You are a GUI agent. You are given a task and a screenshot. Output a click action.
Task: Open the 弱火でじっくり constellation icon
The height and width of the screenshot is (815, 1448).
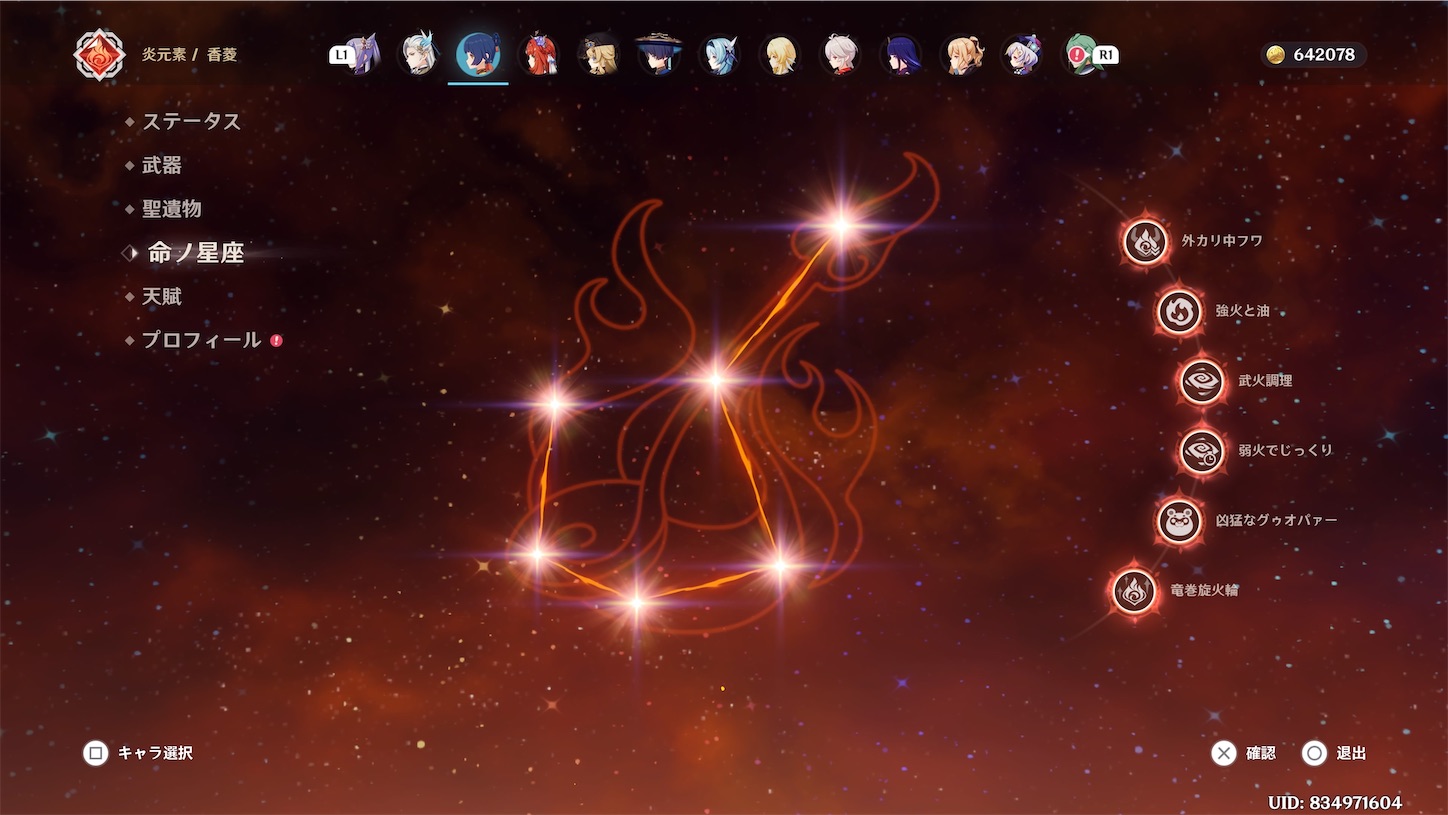pos(1201,451)
